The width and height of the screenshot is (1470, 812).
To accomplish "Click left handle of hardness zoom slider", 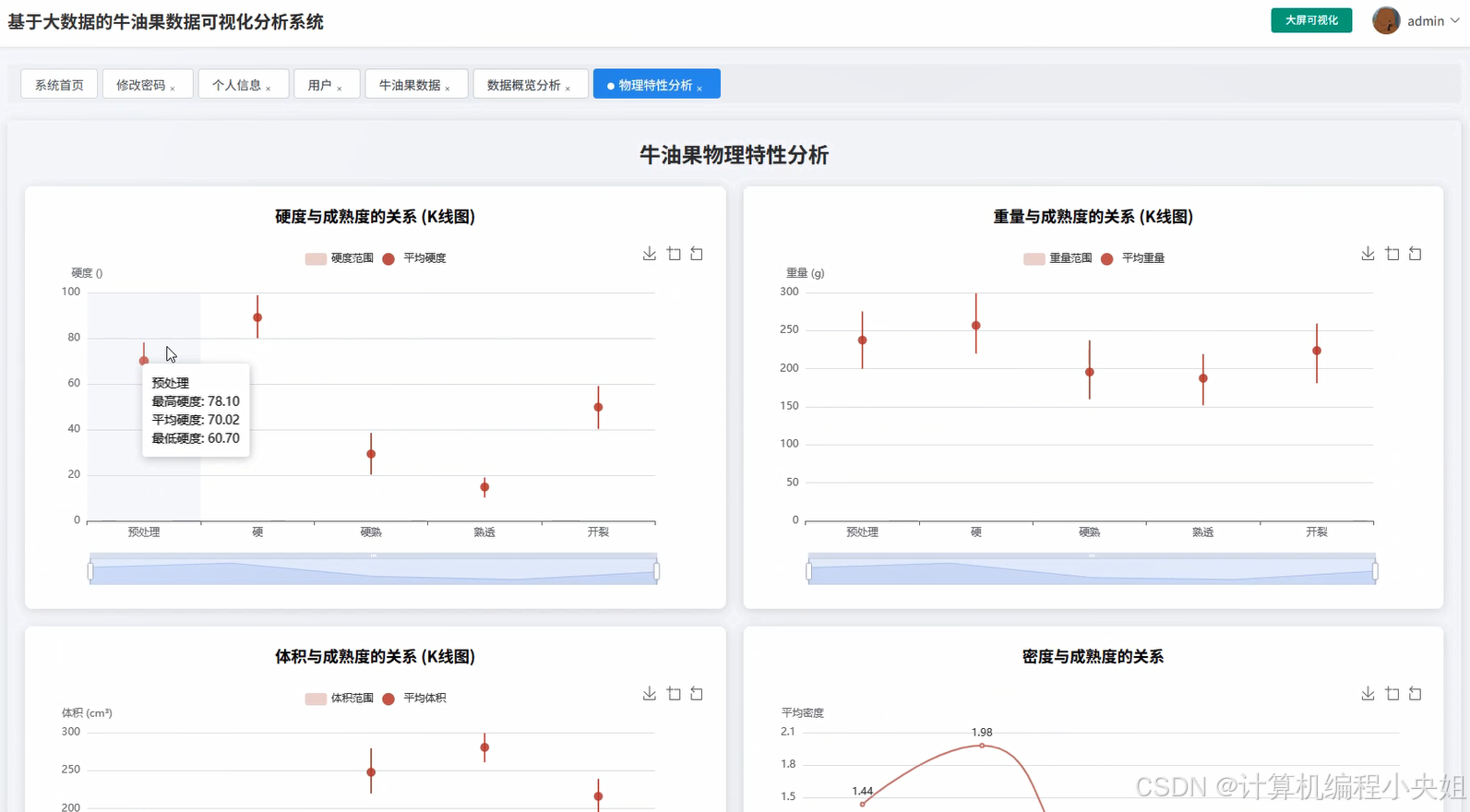I will coord(90,571).
